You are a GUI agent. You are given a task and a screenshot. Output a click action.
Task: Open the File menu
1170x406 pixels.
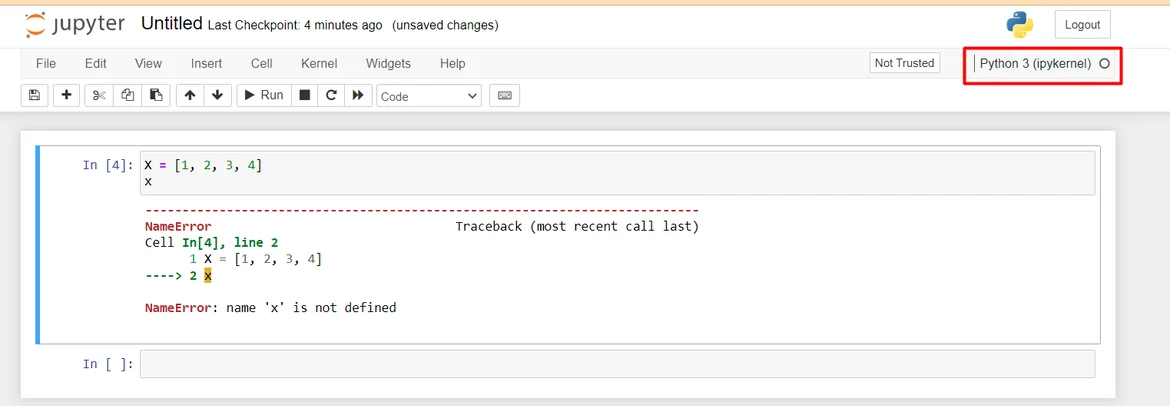(46, 63)
